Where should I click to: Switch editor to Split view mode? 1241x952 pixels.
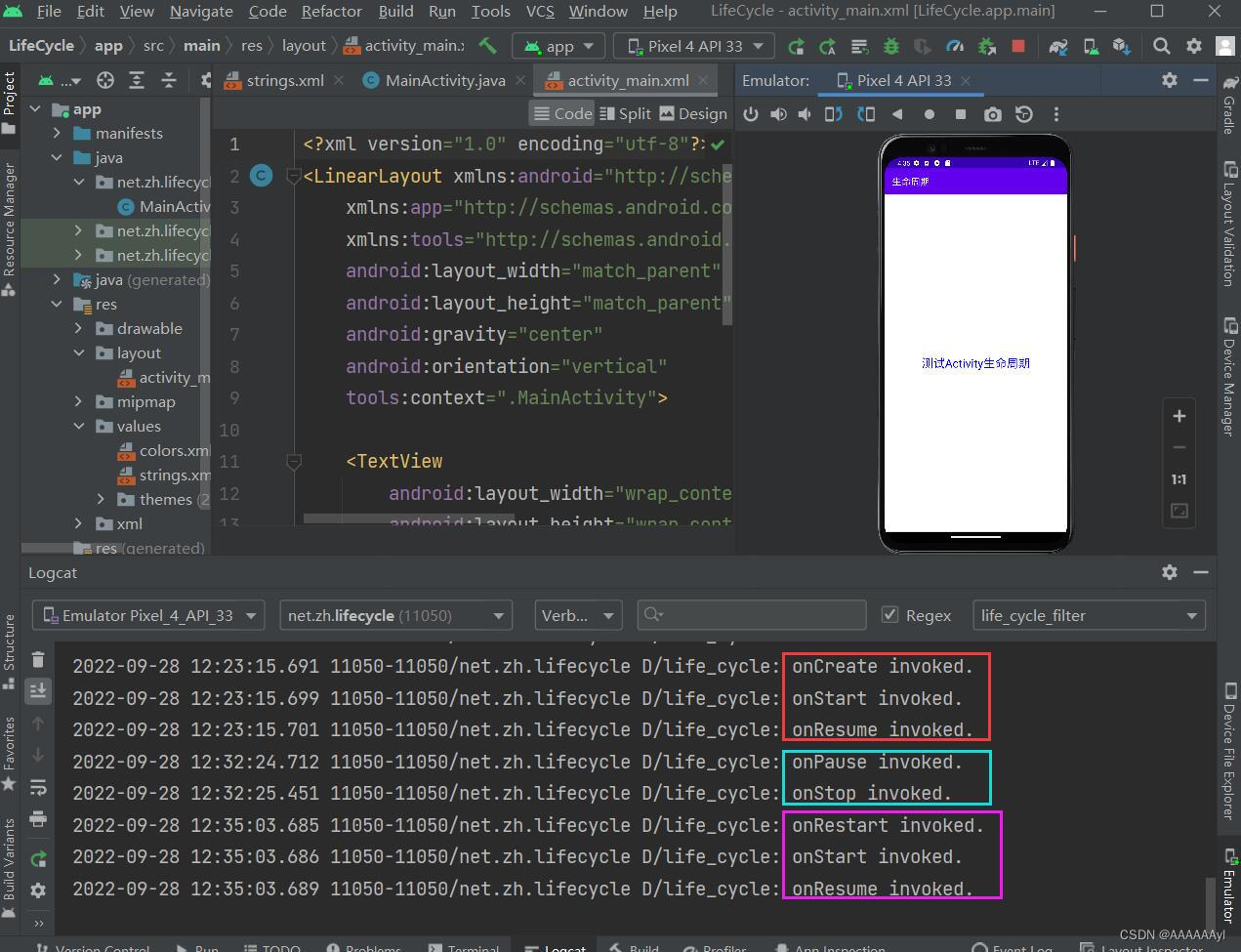625,113
